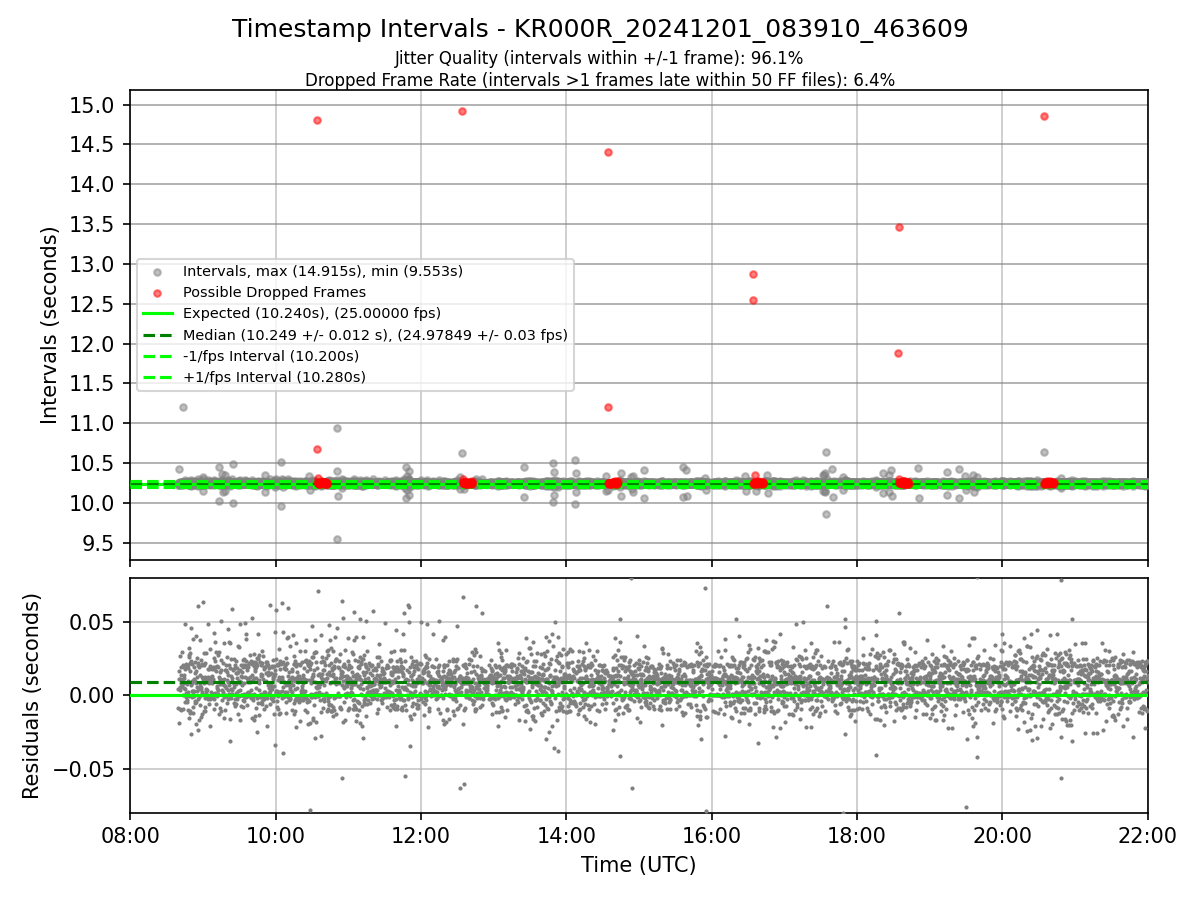The image size is (1200, 900).
Task: Click the red legend marker for Possible Dropped Frames
Action: coord(159,292)
